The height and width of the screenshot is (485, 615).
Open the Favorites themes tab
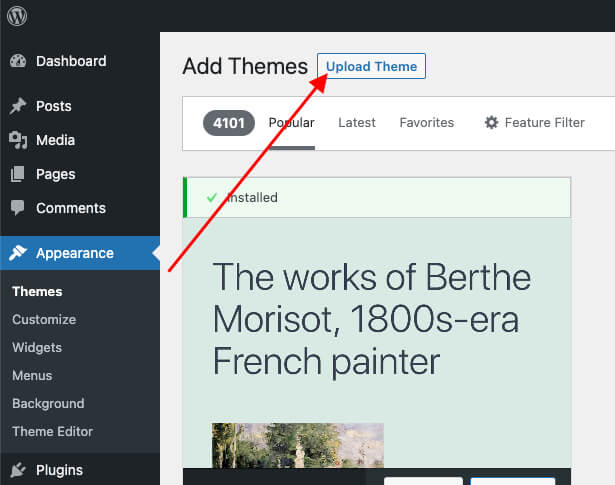coord(426,123)
